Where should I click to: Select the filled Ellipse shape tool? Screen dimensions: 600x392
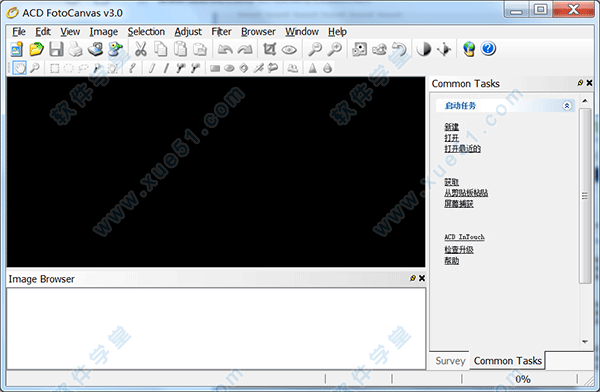(x=229, y=69)
